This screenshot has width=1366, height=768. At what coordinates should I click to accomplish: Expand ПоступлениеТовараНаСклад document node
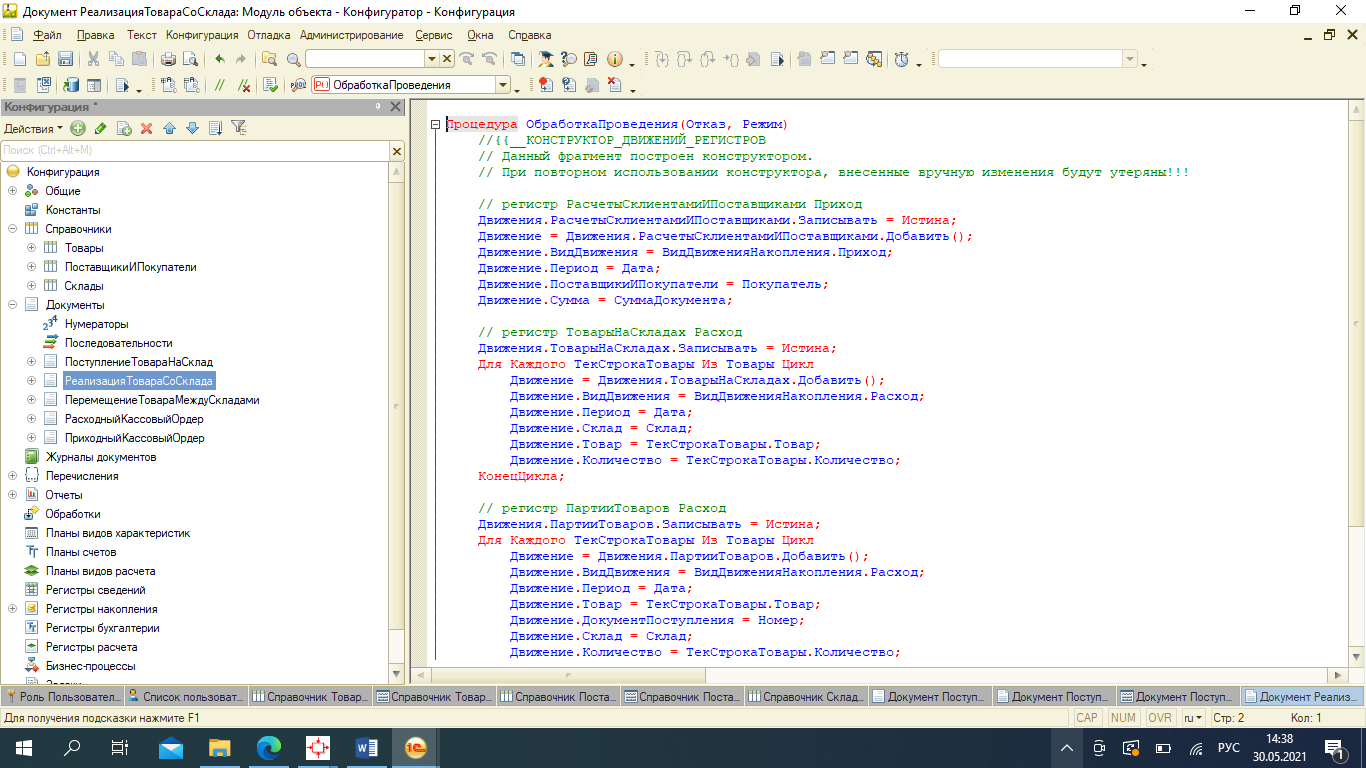click(x=31, y=362)
